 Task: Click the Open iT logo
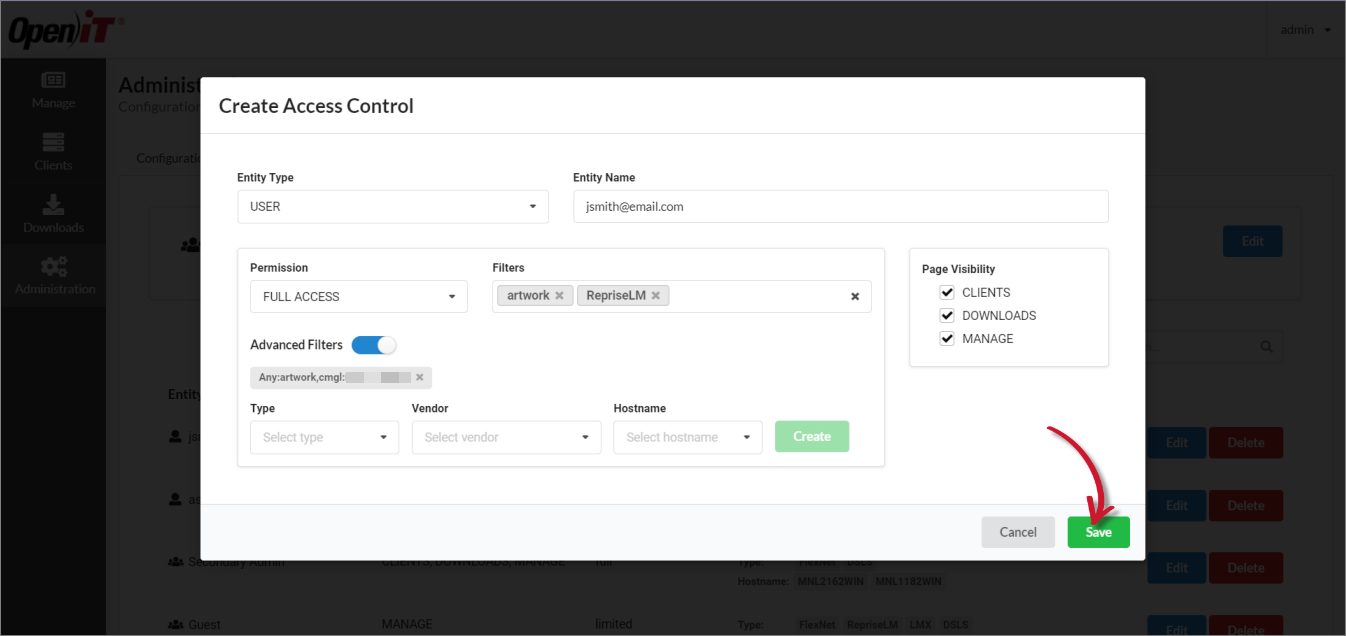point(62,28)
